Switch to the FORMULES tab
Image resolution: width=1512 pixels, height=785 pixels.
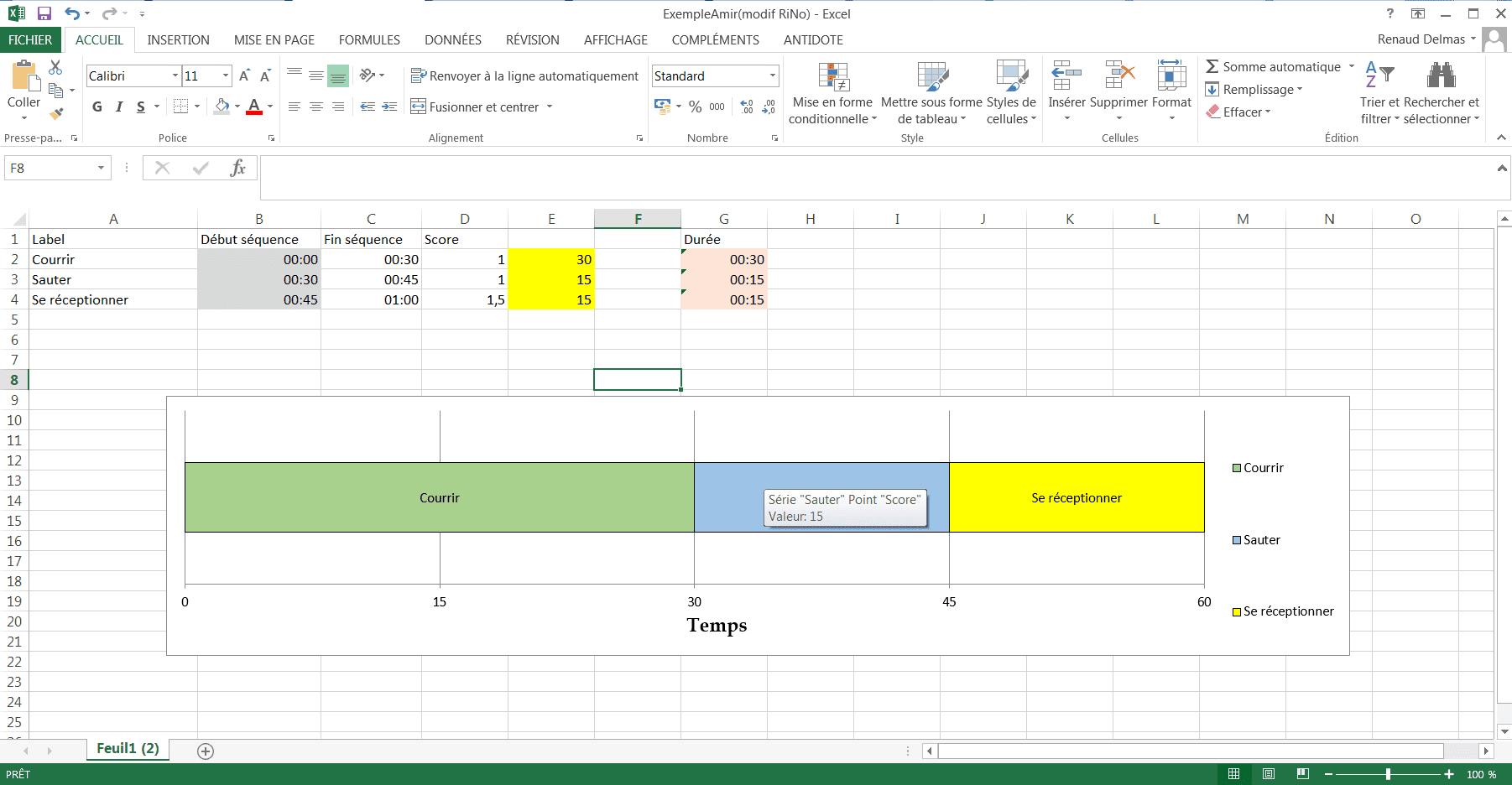tap(369, 39)
